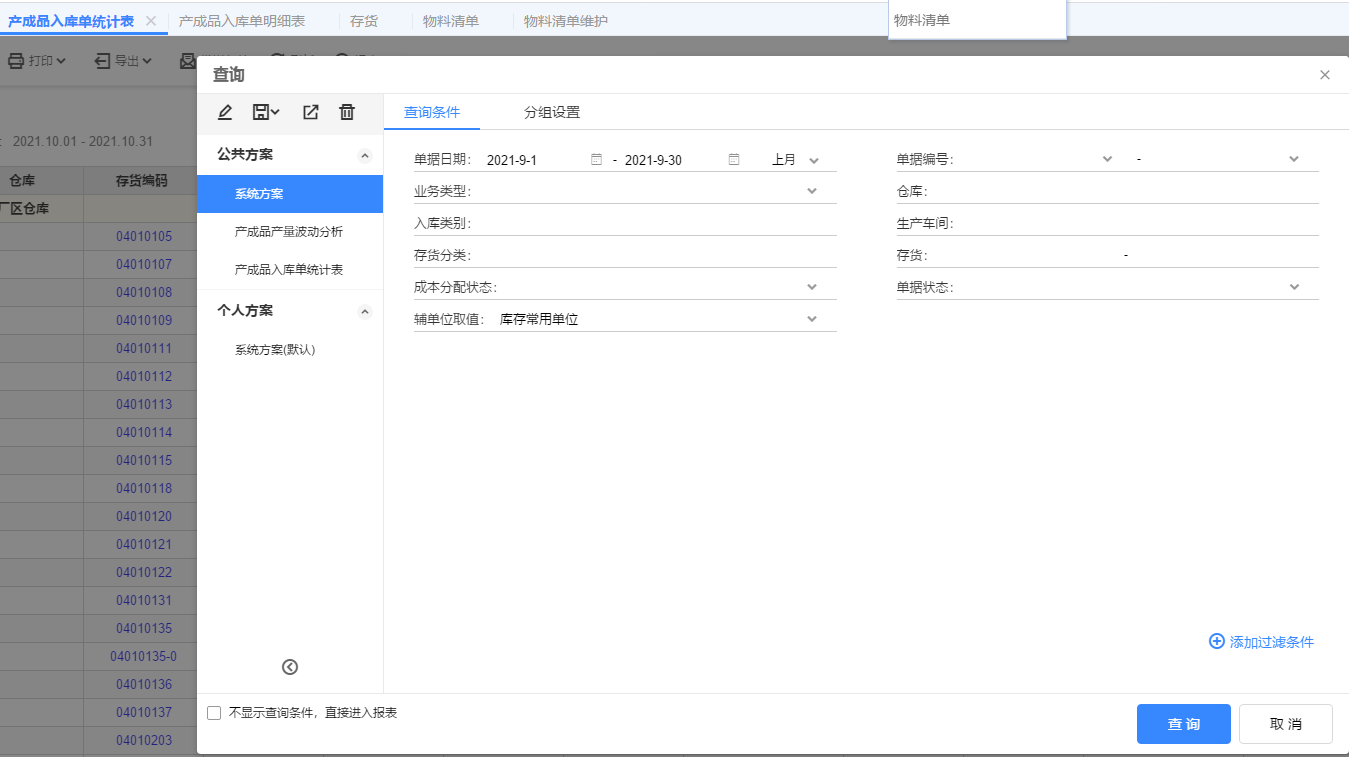The image size is (1349, 757).
Task: Open the 单据编号 end dropdown
Action: tap(1294, 159)
